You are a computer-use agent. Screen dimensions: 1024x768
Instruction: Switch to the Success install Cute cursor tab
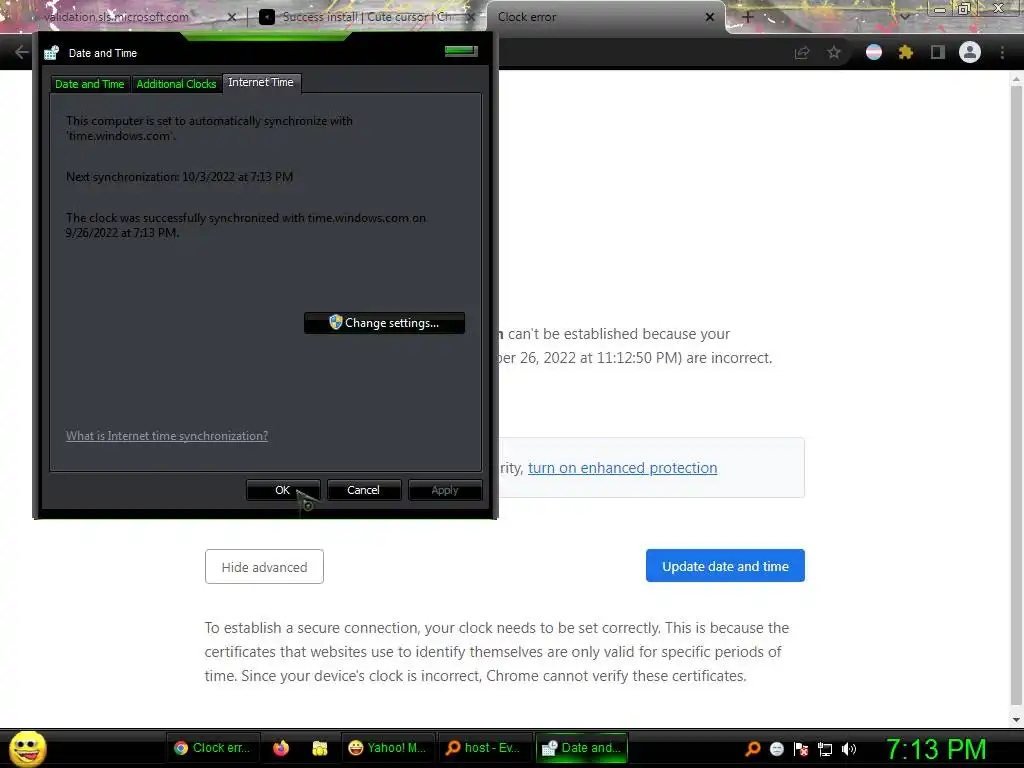(366, 17)
